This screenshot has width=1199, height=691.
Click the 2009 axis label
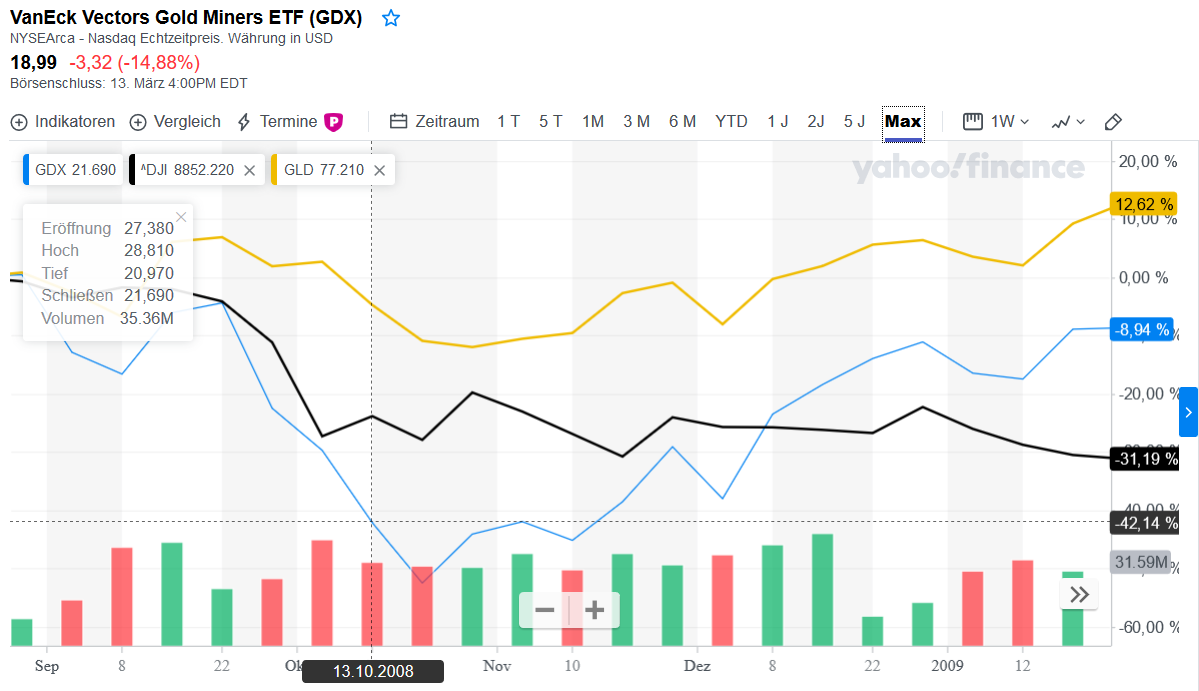coord(947,666)
